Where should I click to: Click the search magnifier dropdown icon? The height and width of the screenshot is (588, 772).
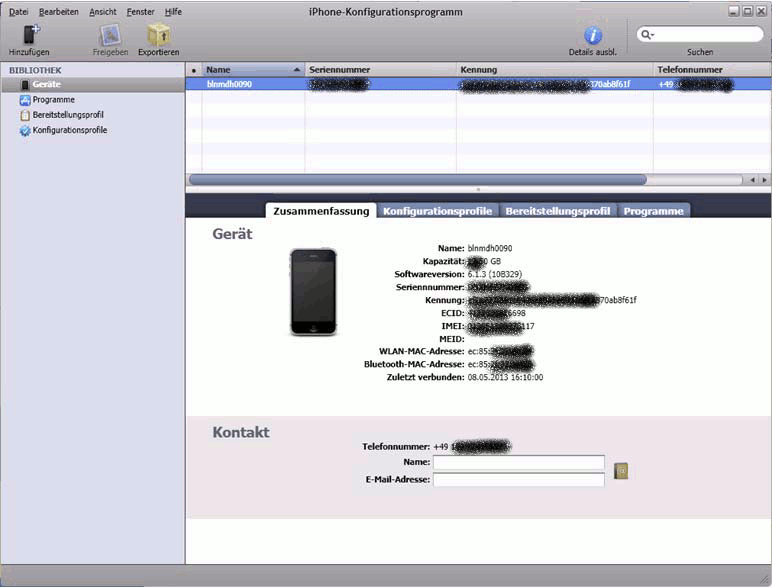648,35
